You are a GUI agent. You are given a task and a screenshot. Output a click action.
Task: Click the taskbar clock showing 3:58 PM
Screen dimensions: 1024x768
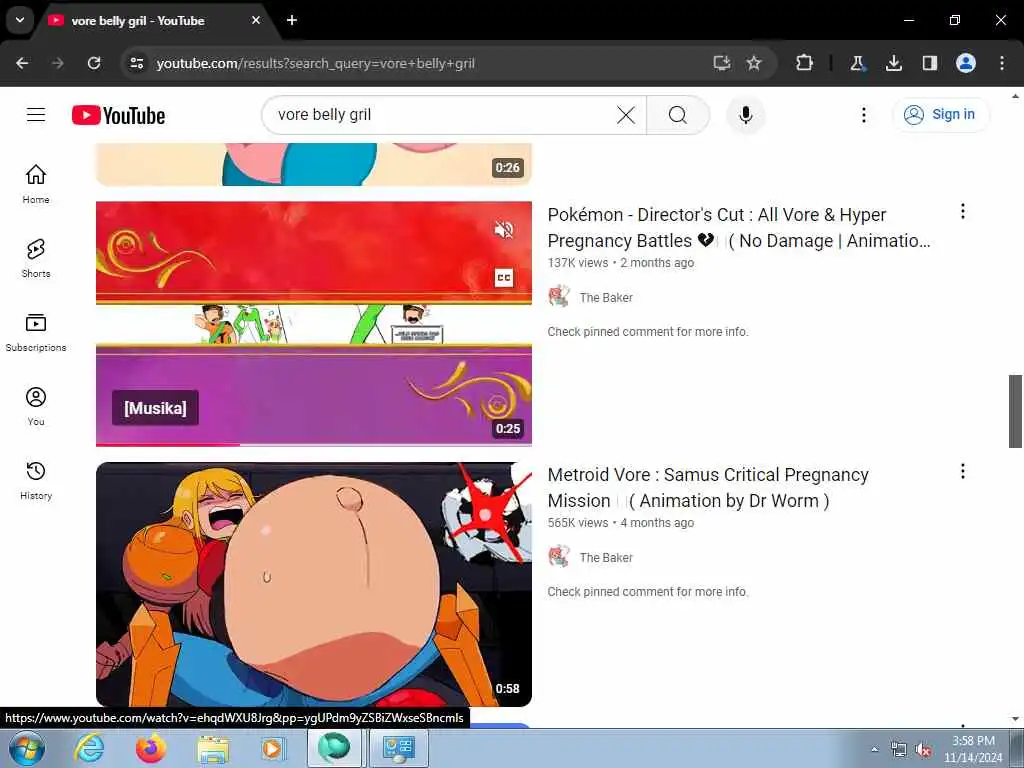973,748
